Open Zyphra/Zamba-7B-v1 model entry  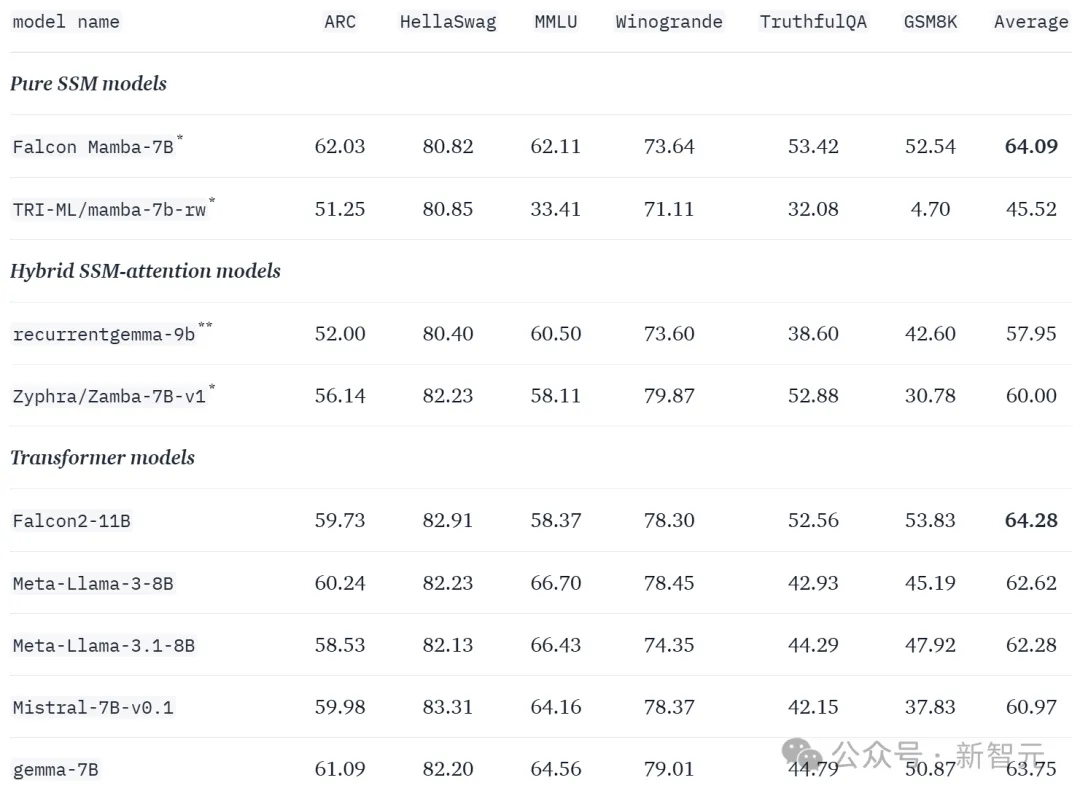(110, 396)
